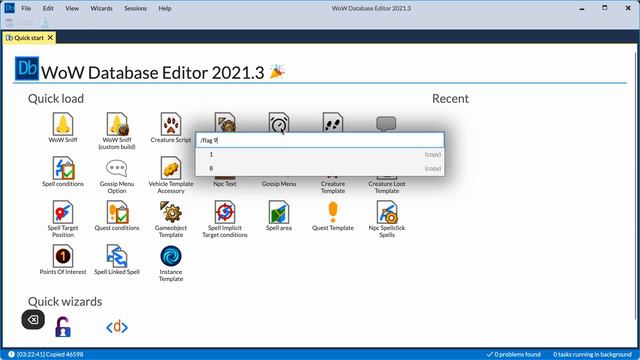
Task: Click the speech bubble icon above Creature Loot Template
Action: [x=386, y=123]
